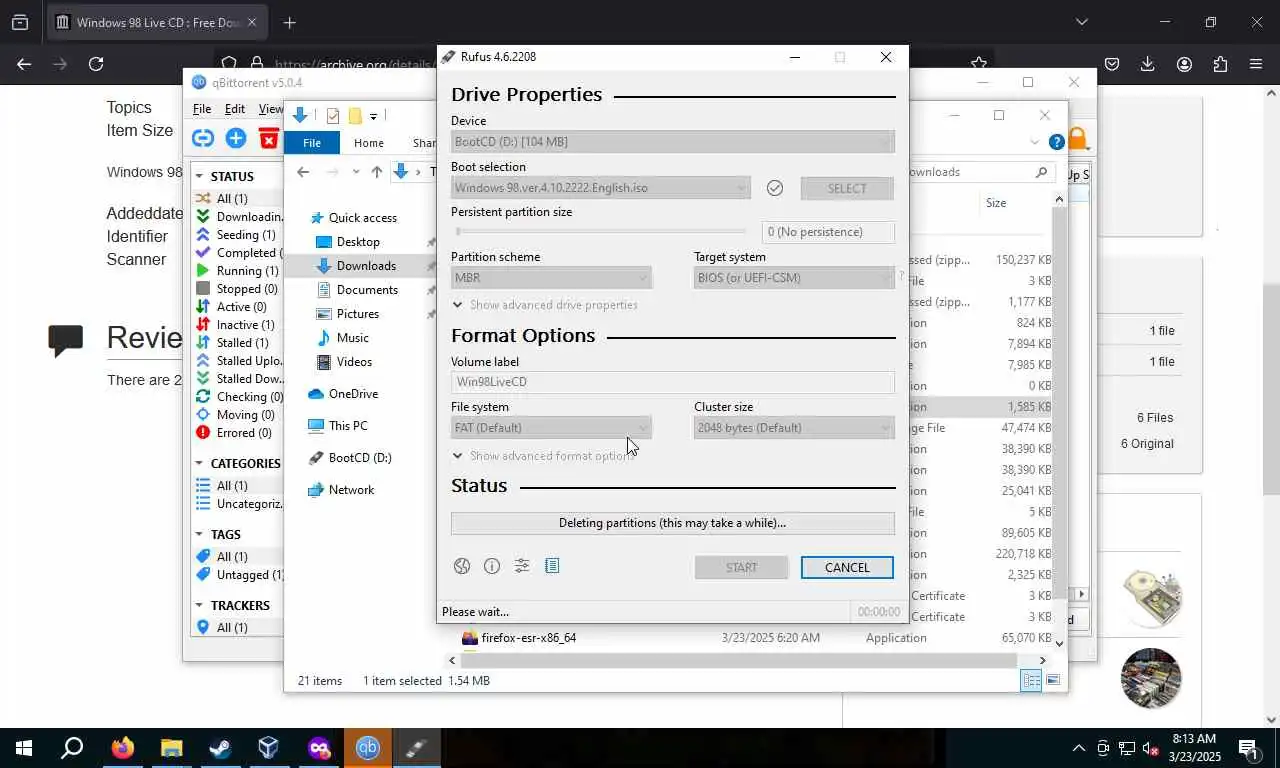This screenshot has height=768, width=1280.
Task: Click Explorer help question mark icon
Action: click(x=1056, y=142)
